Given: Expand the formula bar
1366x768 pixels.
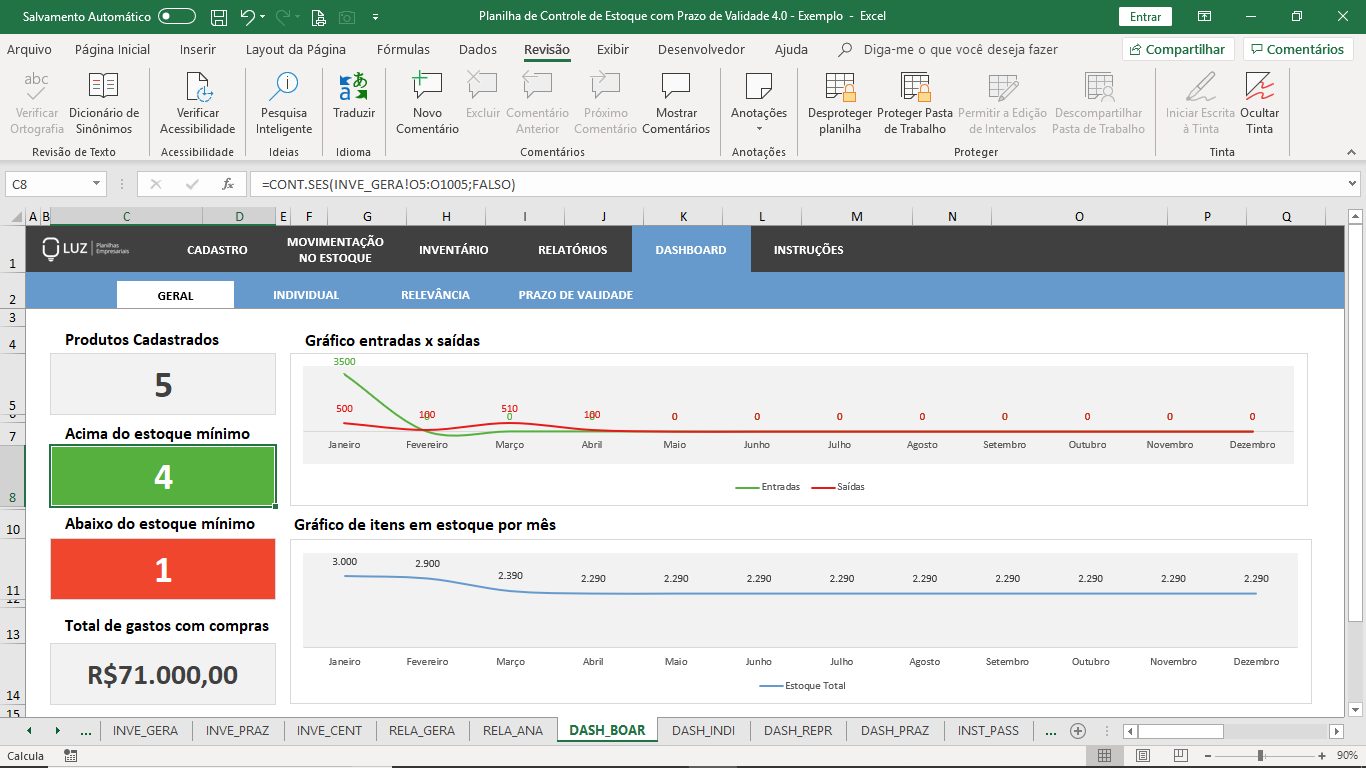Looking at the screenshot, I should point(1352,184).
